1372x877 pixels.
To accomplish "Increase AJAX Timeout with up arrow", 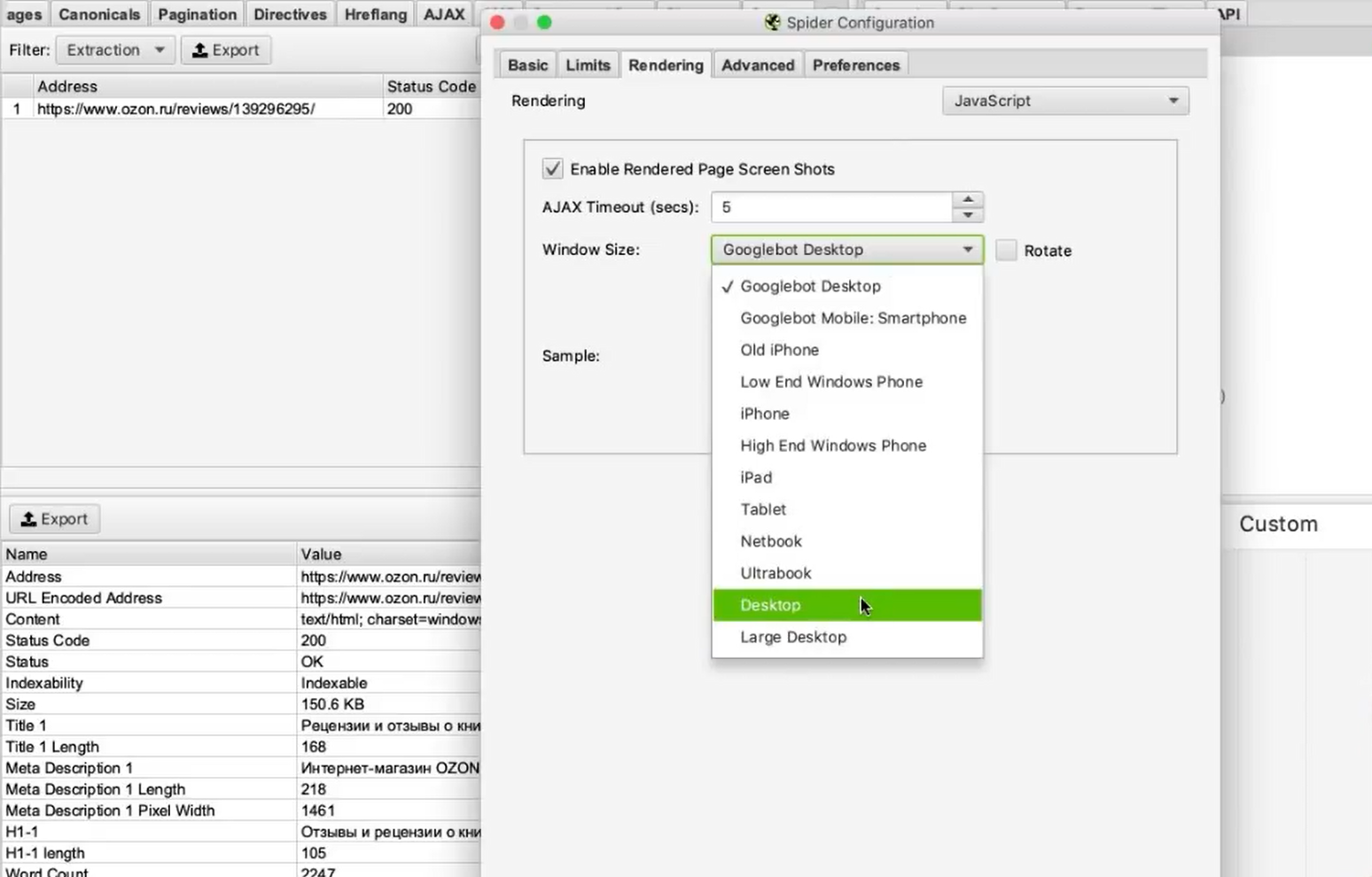I will 968,199.
